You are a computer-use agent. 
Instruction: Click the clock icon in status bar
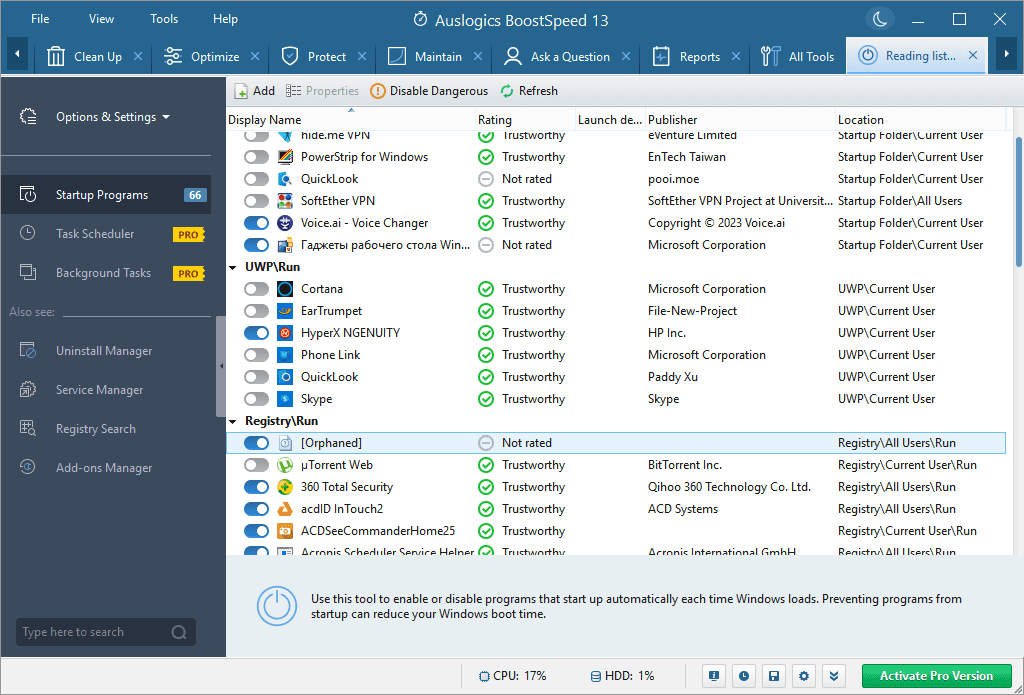[743, 676]
